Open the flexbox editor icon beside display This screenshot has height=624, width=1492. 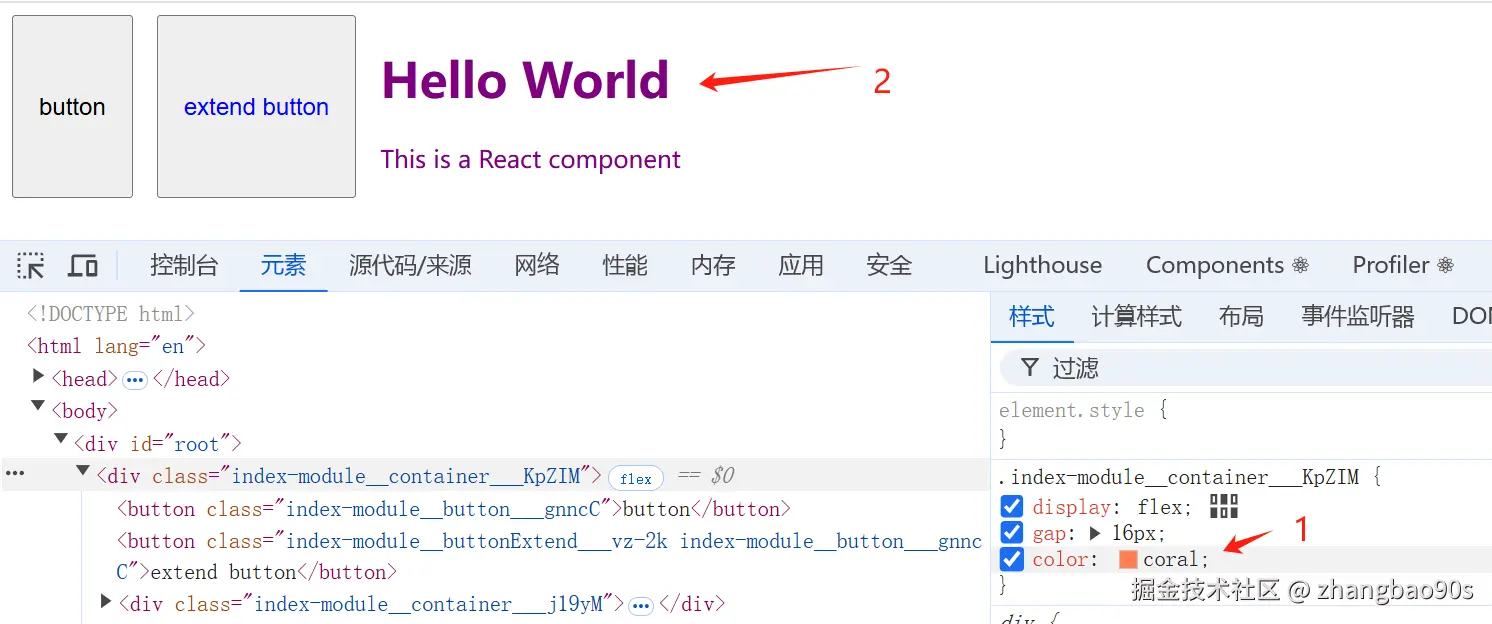point(1224,506)
